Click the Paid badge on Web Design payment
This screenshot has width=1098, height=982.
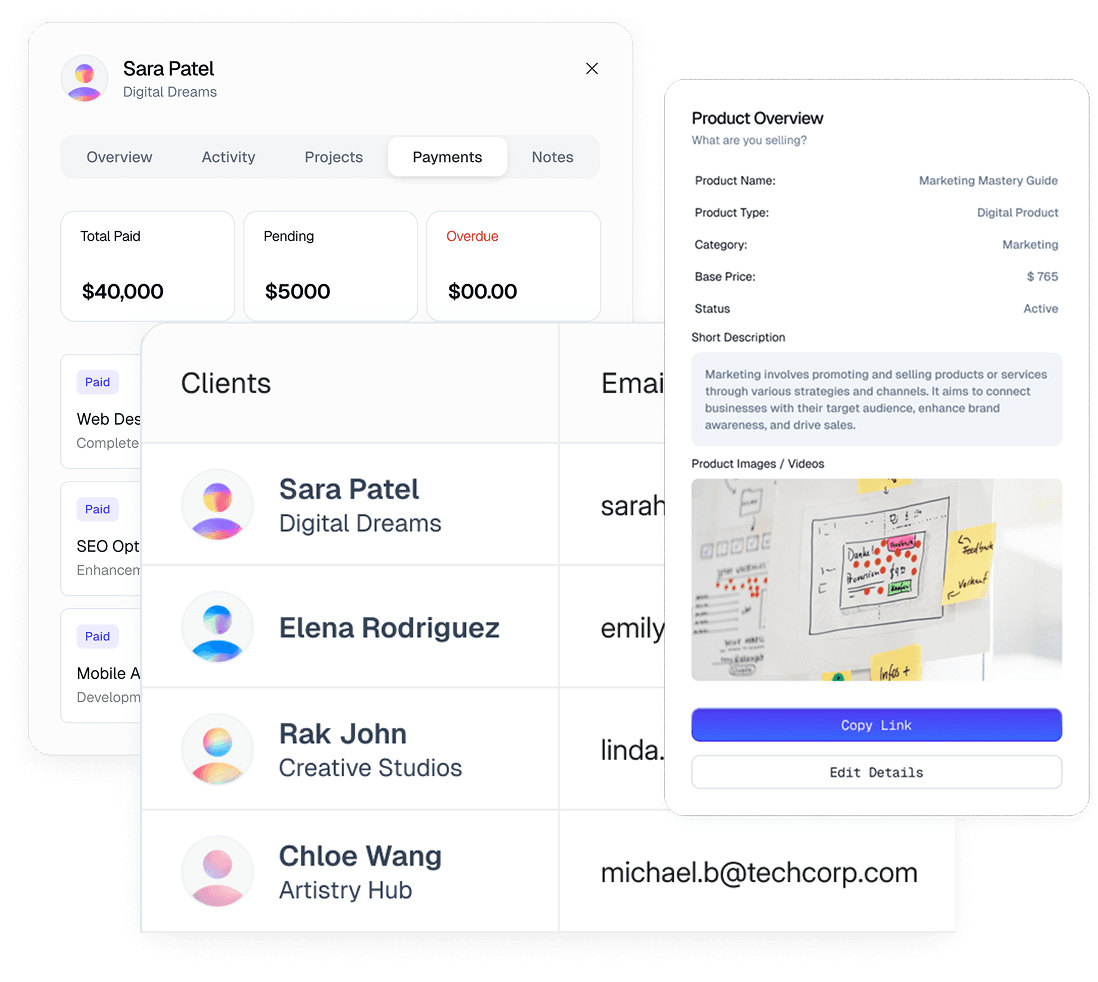(98, 382)
